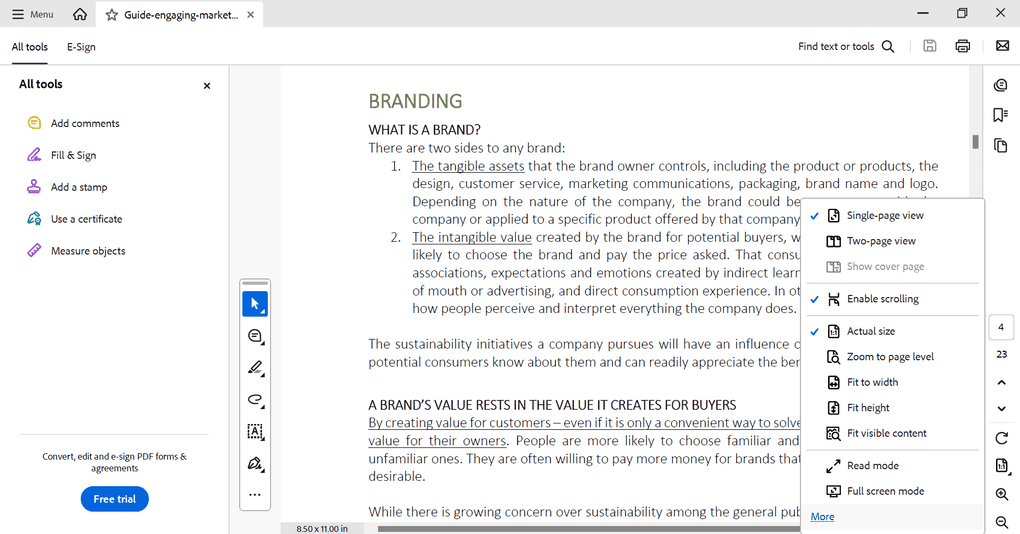This screenshot has width=1020, height=534.
Task: Choose Zoom to page level
Action: (x=892, y=356)
